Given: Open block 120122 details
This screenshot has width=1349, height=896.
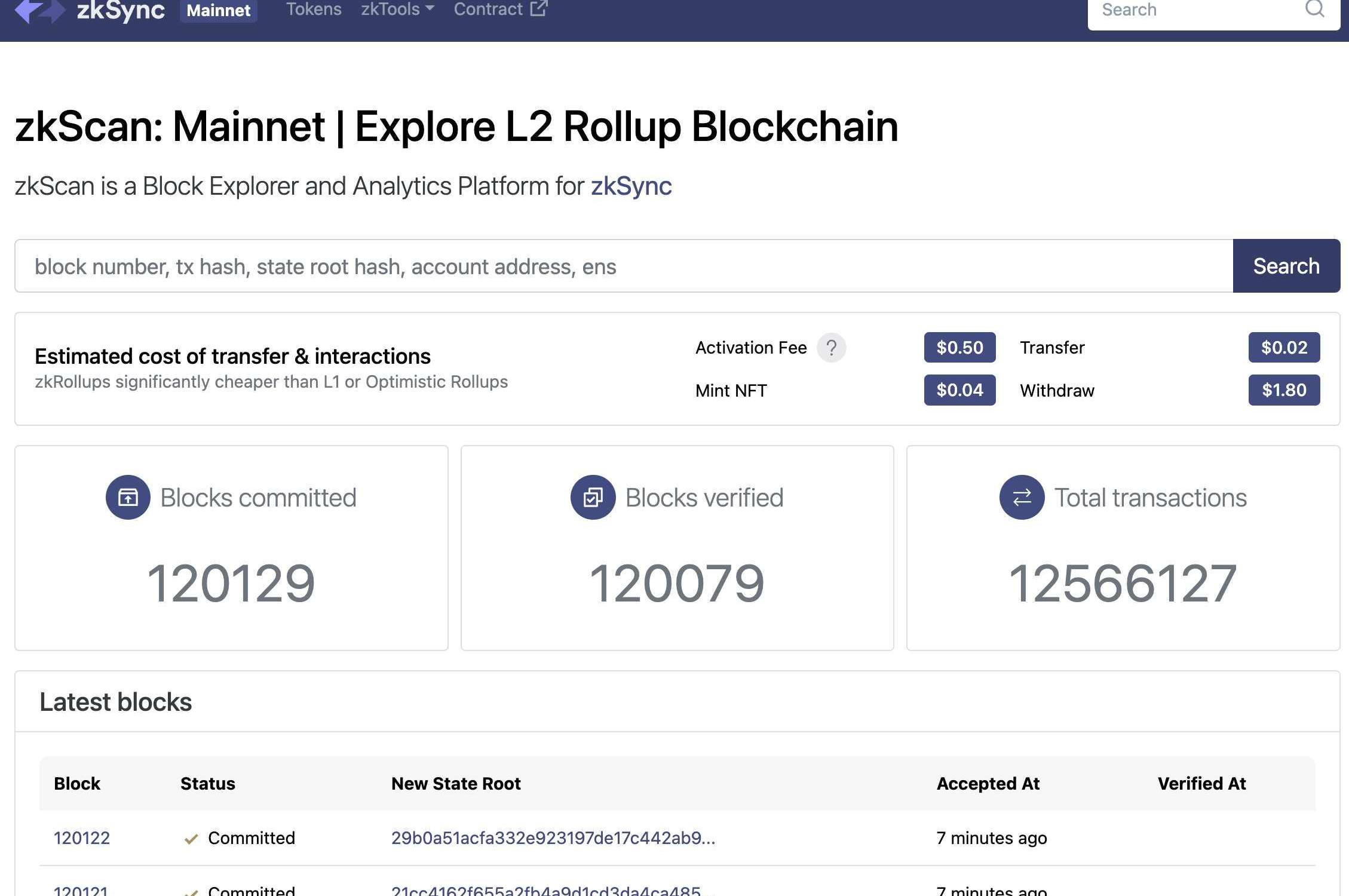Looking at the screenshot, I should coord(82,838).
